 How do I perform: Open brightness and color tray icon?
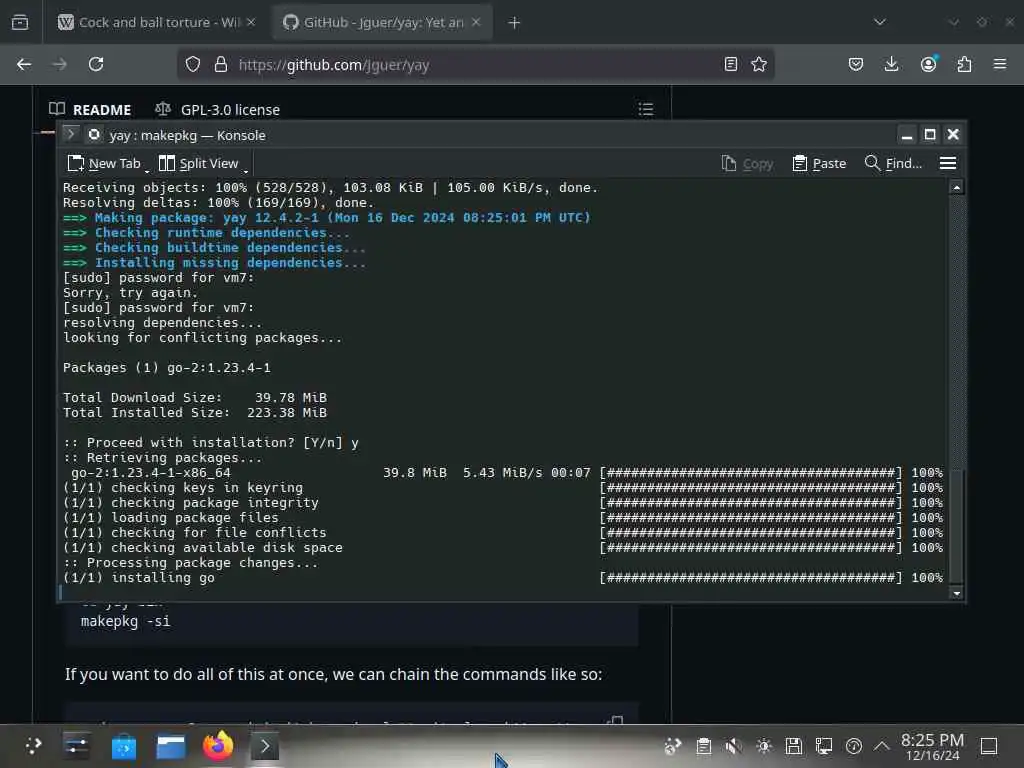point(763,746)
